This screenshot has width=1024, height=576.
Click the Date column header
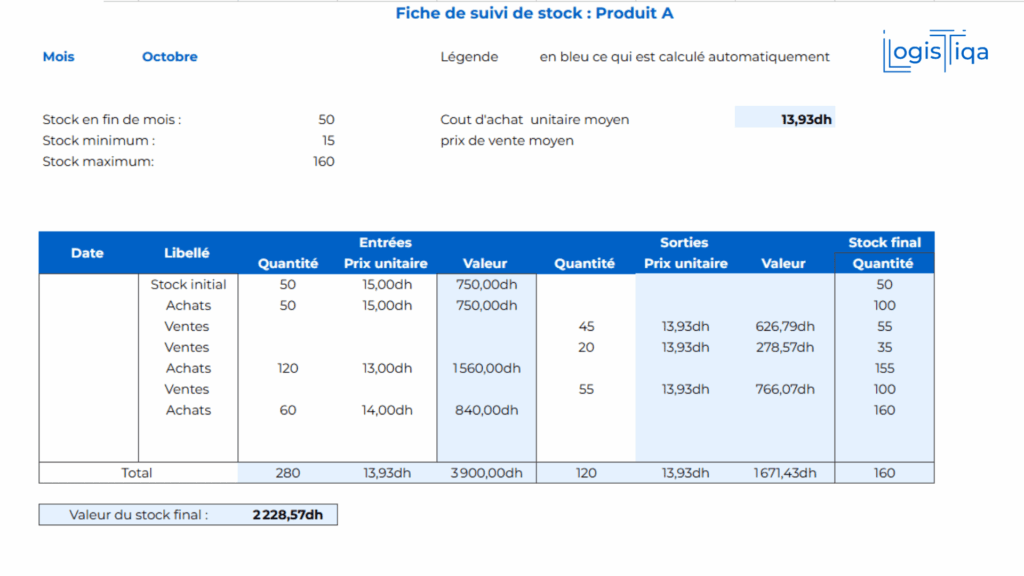coord(87,253)
